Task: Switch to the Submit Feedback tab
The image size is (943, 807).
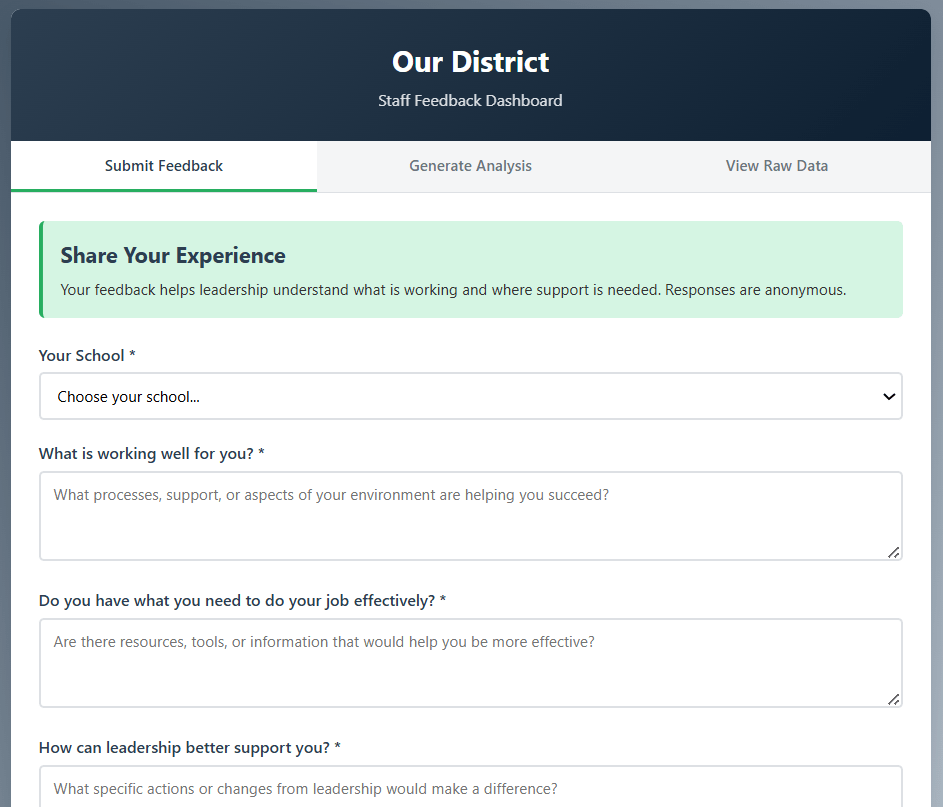Action: pos(164,166)
